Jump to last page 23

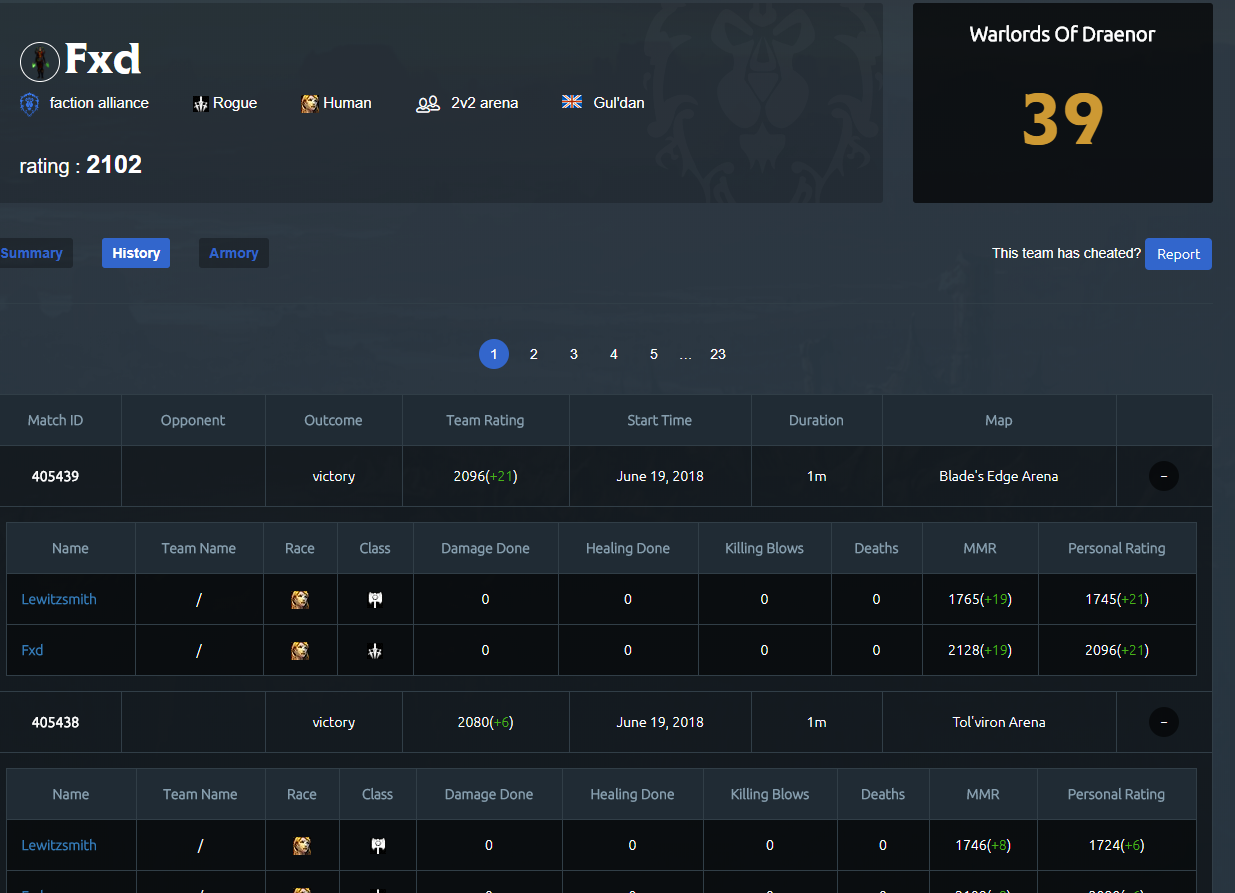pyautogui.click(x=718, y=354)
